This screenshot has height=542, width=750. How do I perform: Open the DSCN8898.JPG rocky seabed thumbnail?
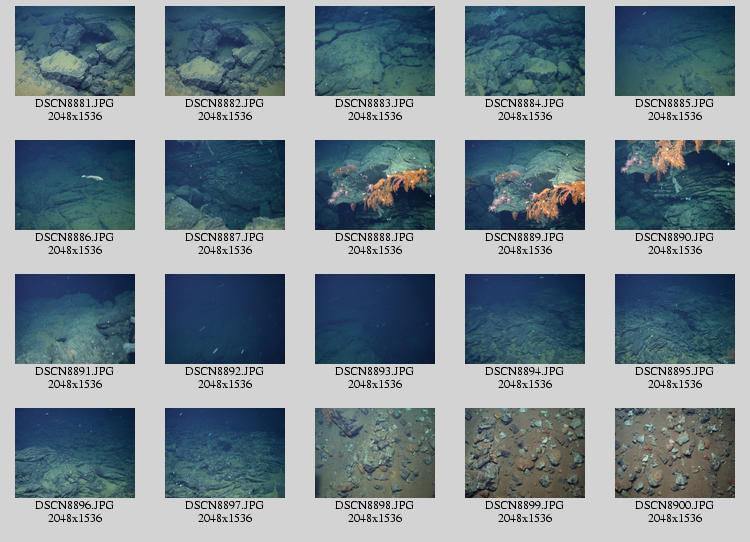tap(375, 453)
